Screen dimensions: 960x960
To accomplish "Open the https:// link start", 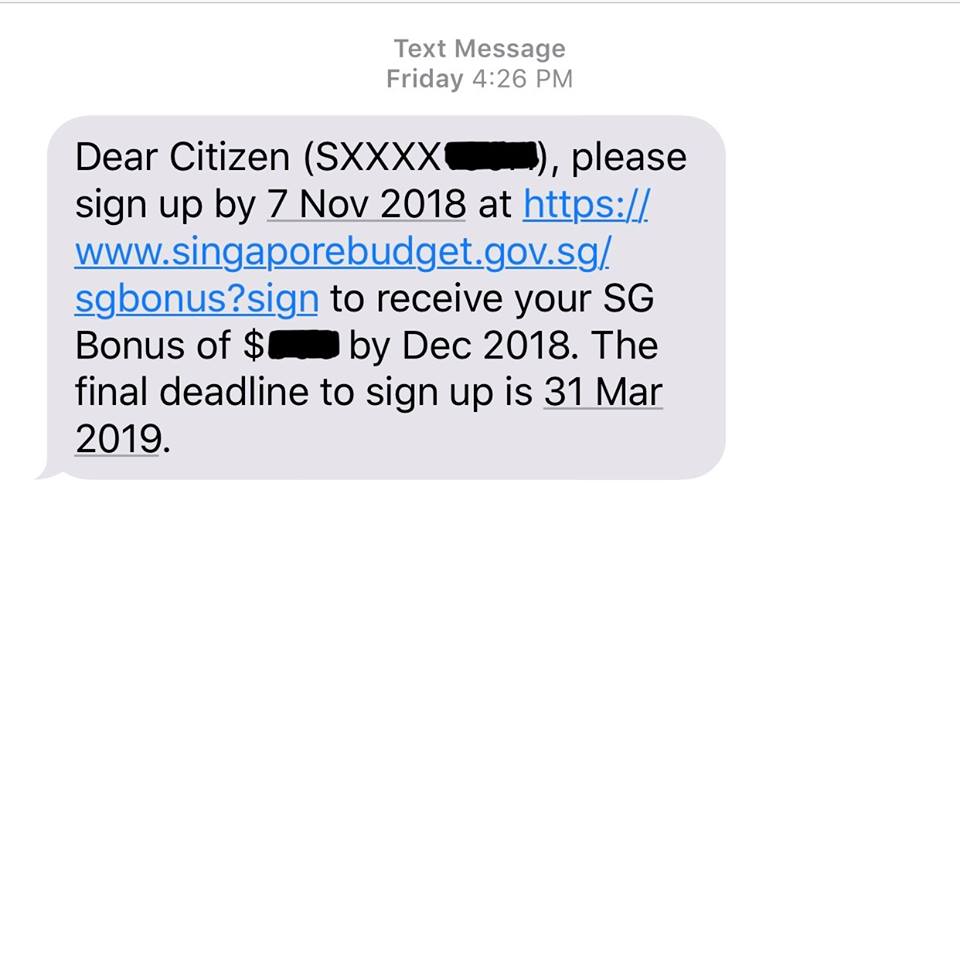I will (x=585, y=204).
